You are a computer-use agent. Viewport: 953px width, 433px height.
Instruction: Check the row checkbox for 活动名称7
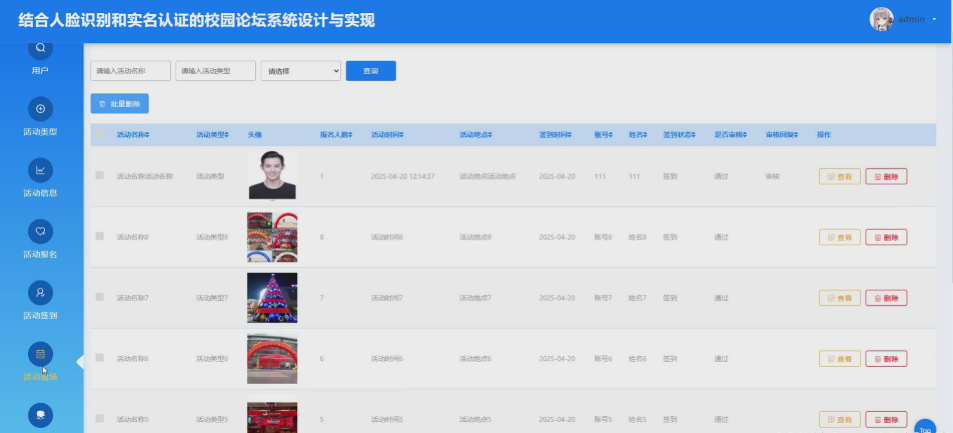coord(100,297)
